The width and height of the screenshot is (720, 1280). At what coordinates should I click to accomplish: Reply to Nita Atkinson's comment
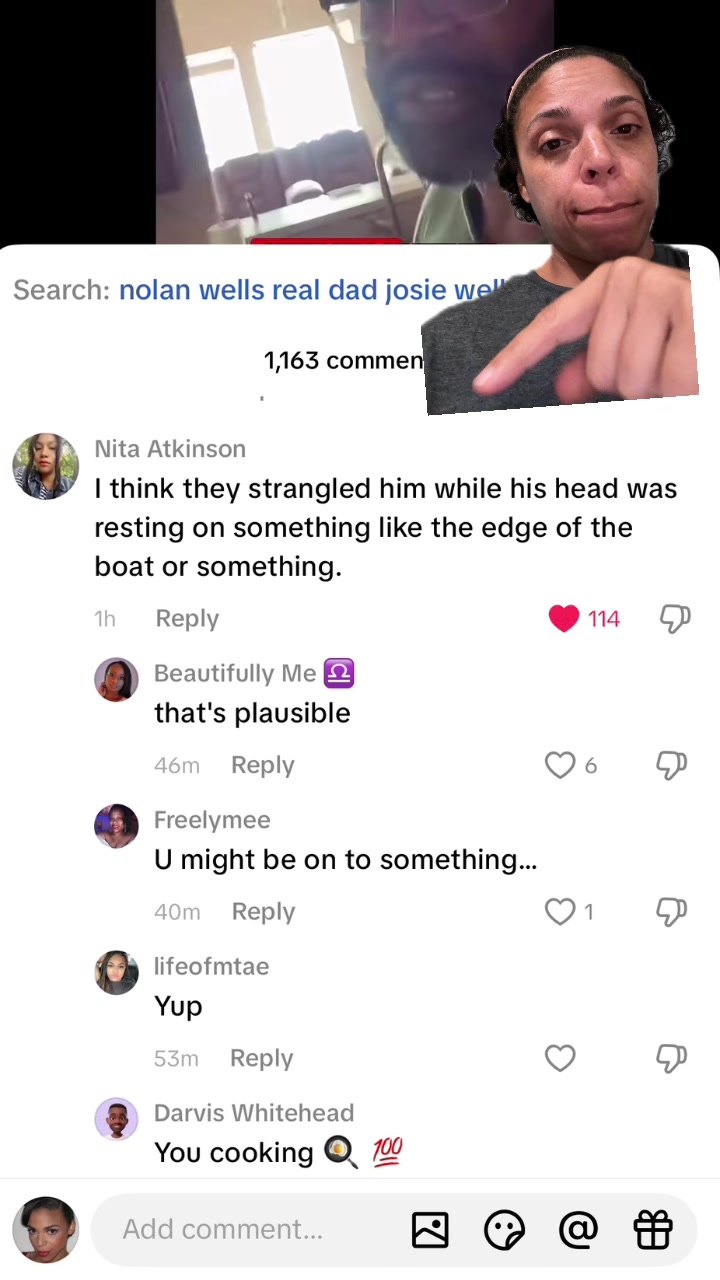[187, 619]
